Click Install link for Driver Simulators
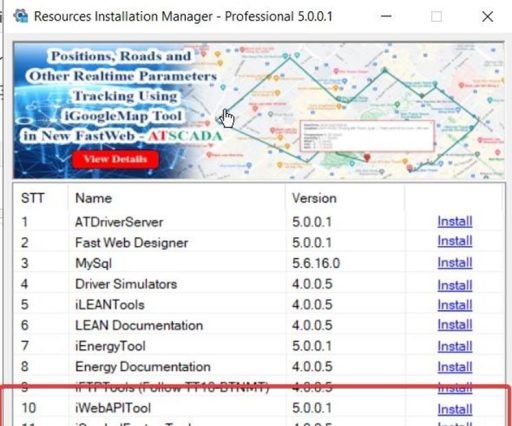 click(455, 285)
